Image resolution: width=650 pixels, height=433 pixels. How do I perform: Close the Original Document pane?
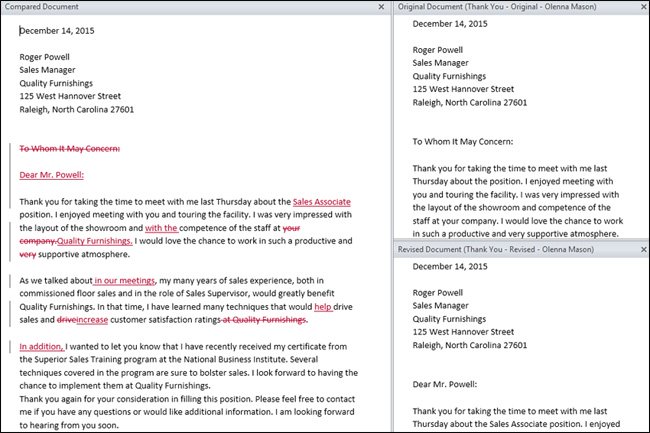point(641,7)
